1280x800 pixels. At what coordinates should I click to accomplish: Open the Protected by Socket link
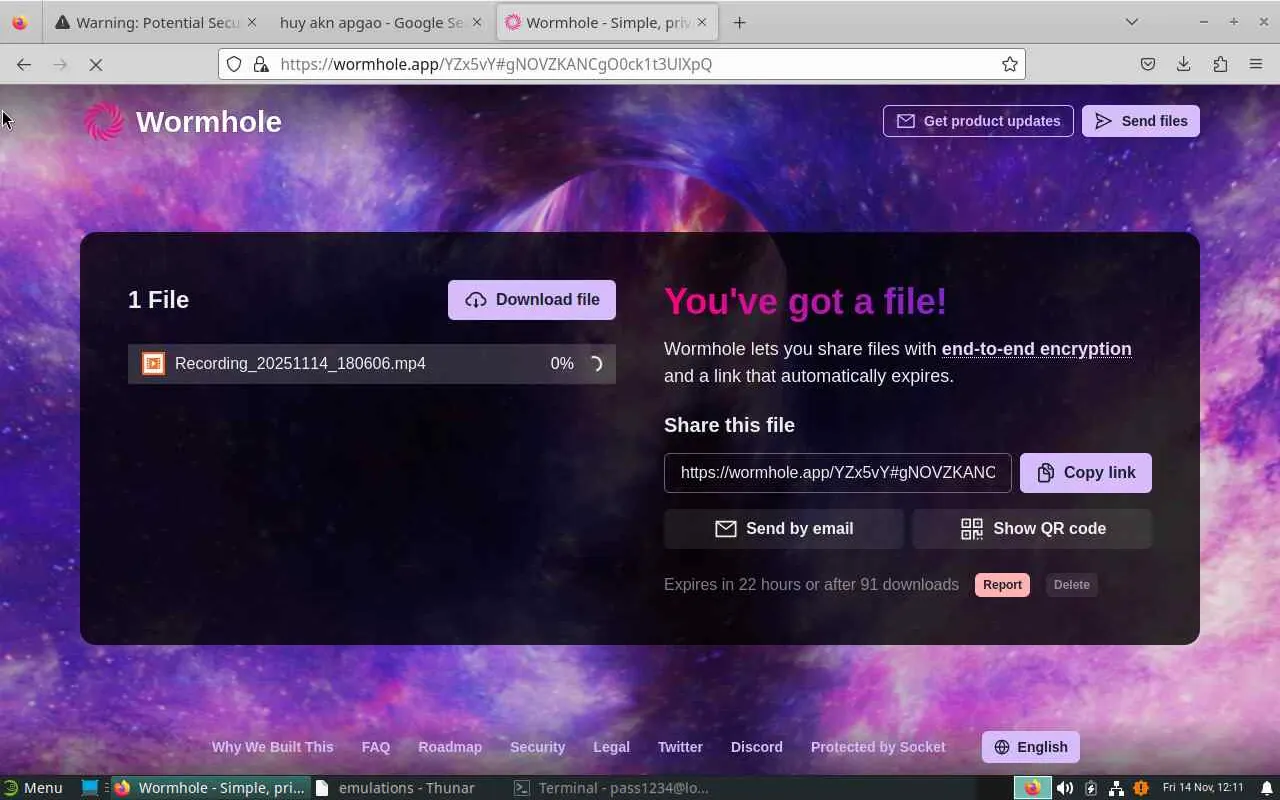878,747
